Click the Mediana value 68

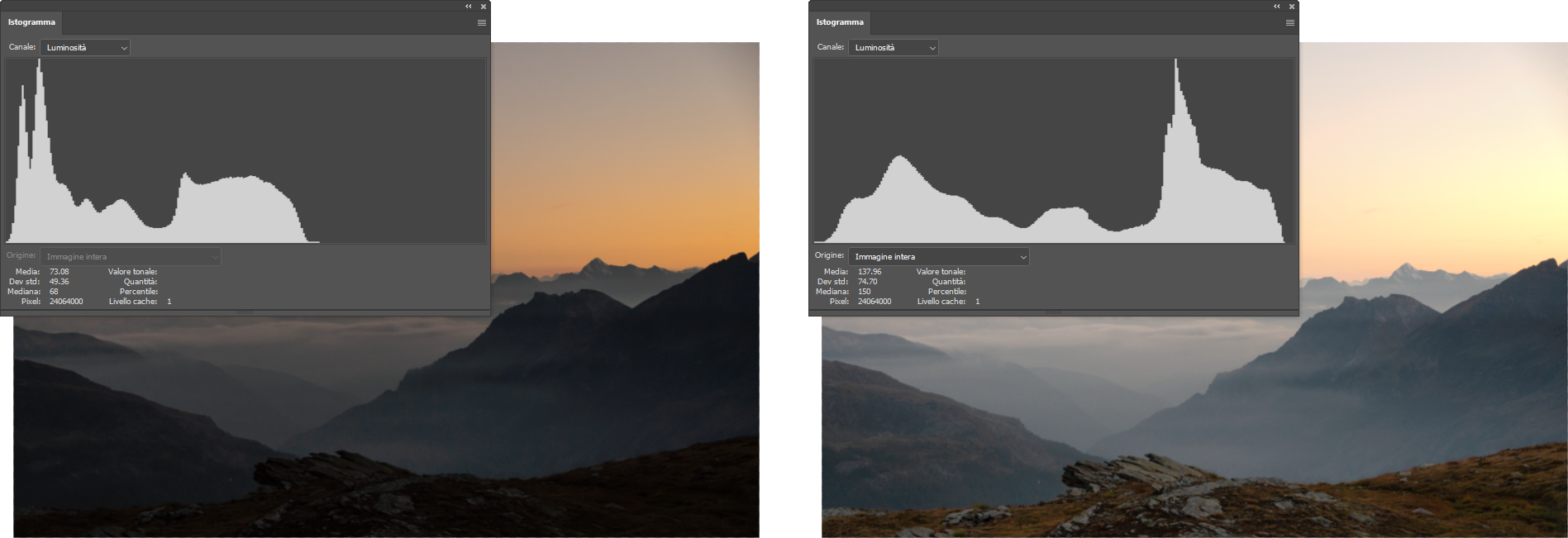[x=54, y=292]
